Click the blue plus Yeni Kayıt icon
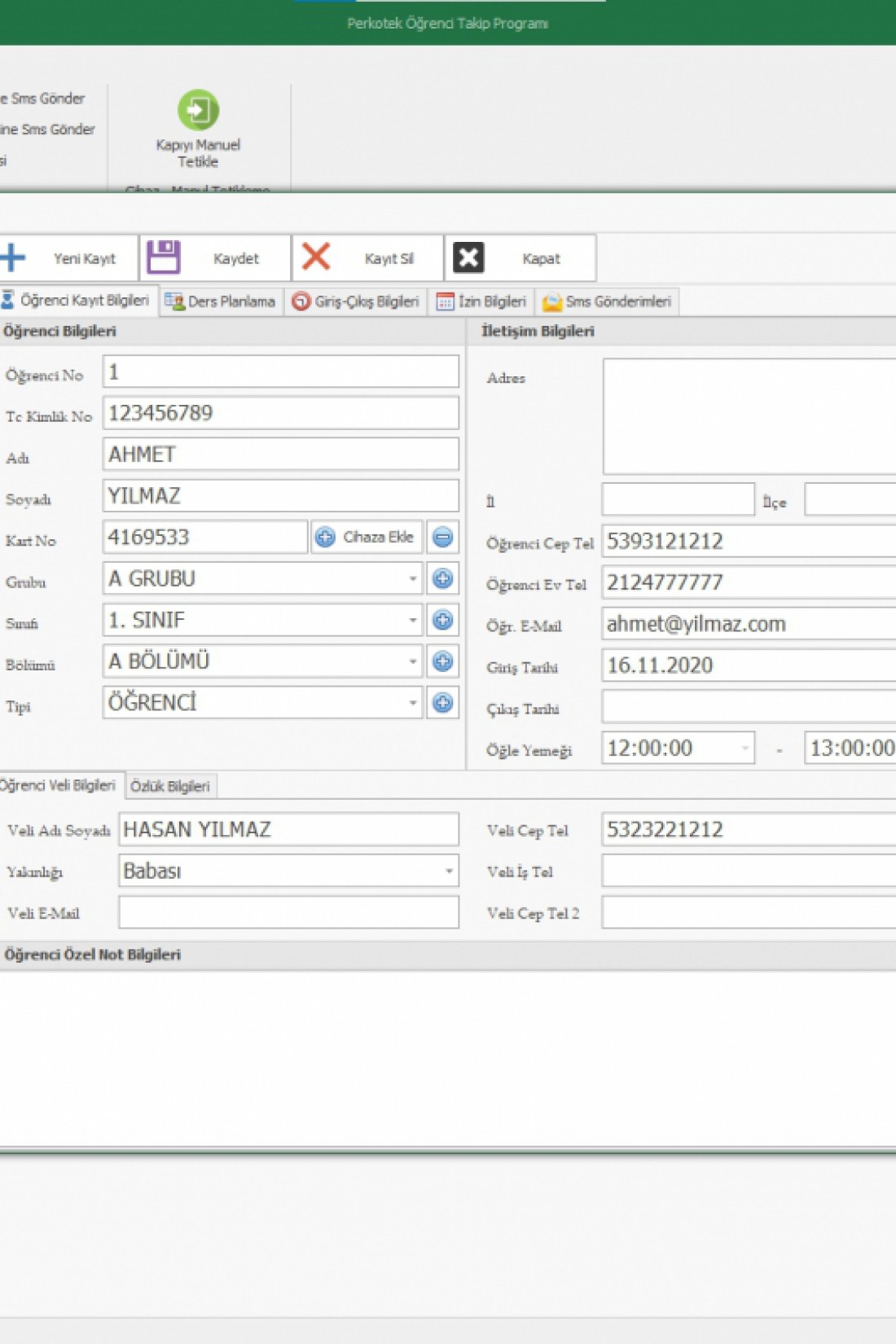The image size is (896, 1344). click(x=13, y=257)
